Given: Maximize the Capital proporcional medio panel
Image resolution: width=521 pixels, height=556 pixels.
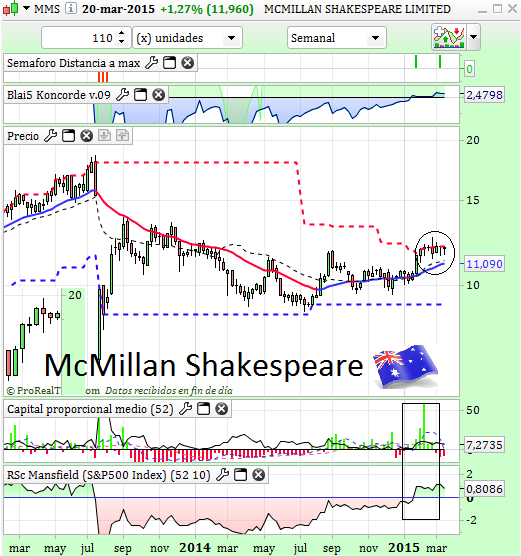Looking at the screenshot, I should coord(204,409).
